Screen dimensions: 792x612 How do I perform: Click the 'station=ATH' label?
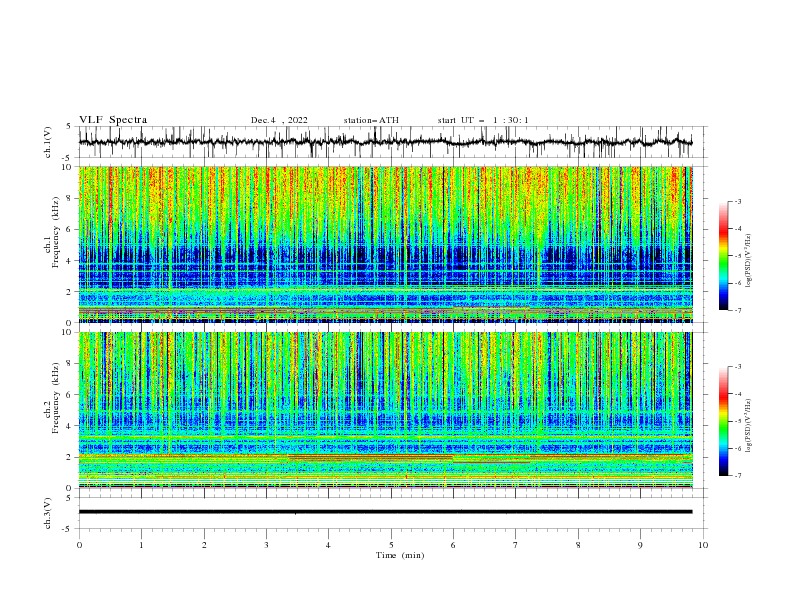click(371, 120)
